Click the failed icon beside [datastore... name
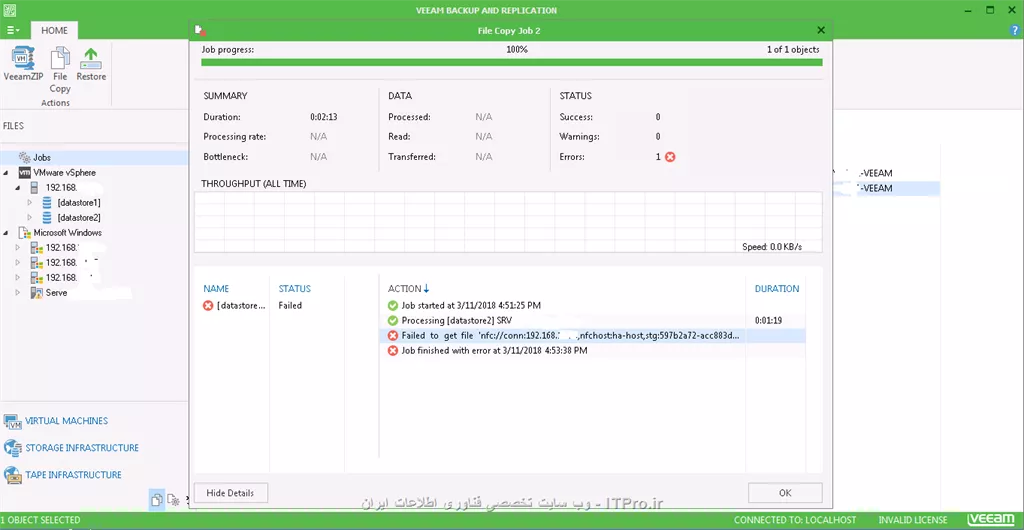1024x530 pixels. [208, 305]
